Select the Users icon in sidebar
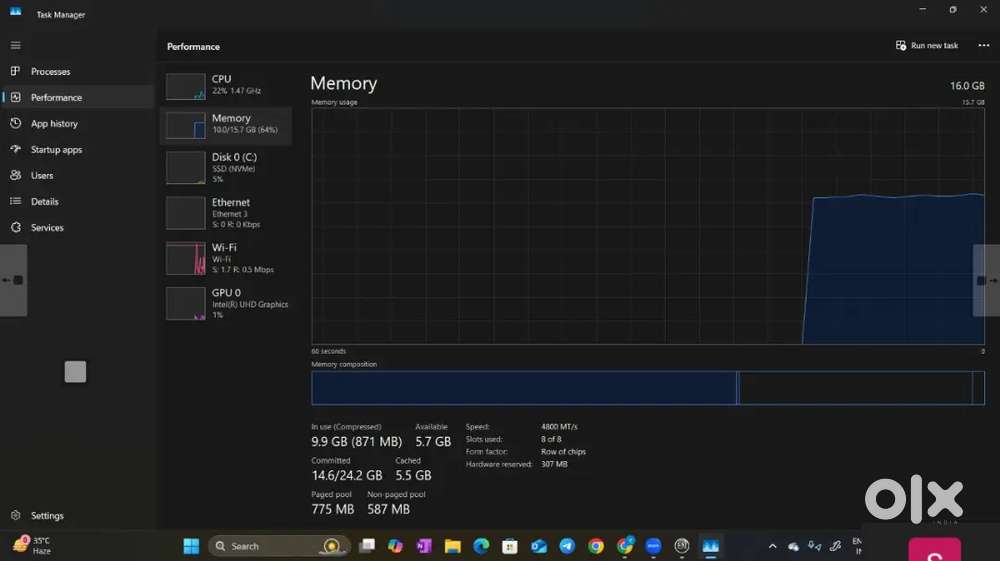 pos(15,176)
